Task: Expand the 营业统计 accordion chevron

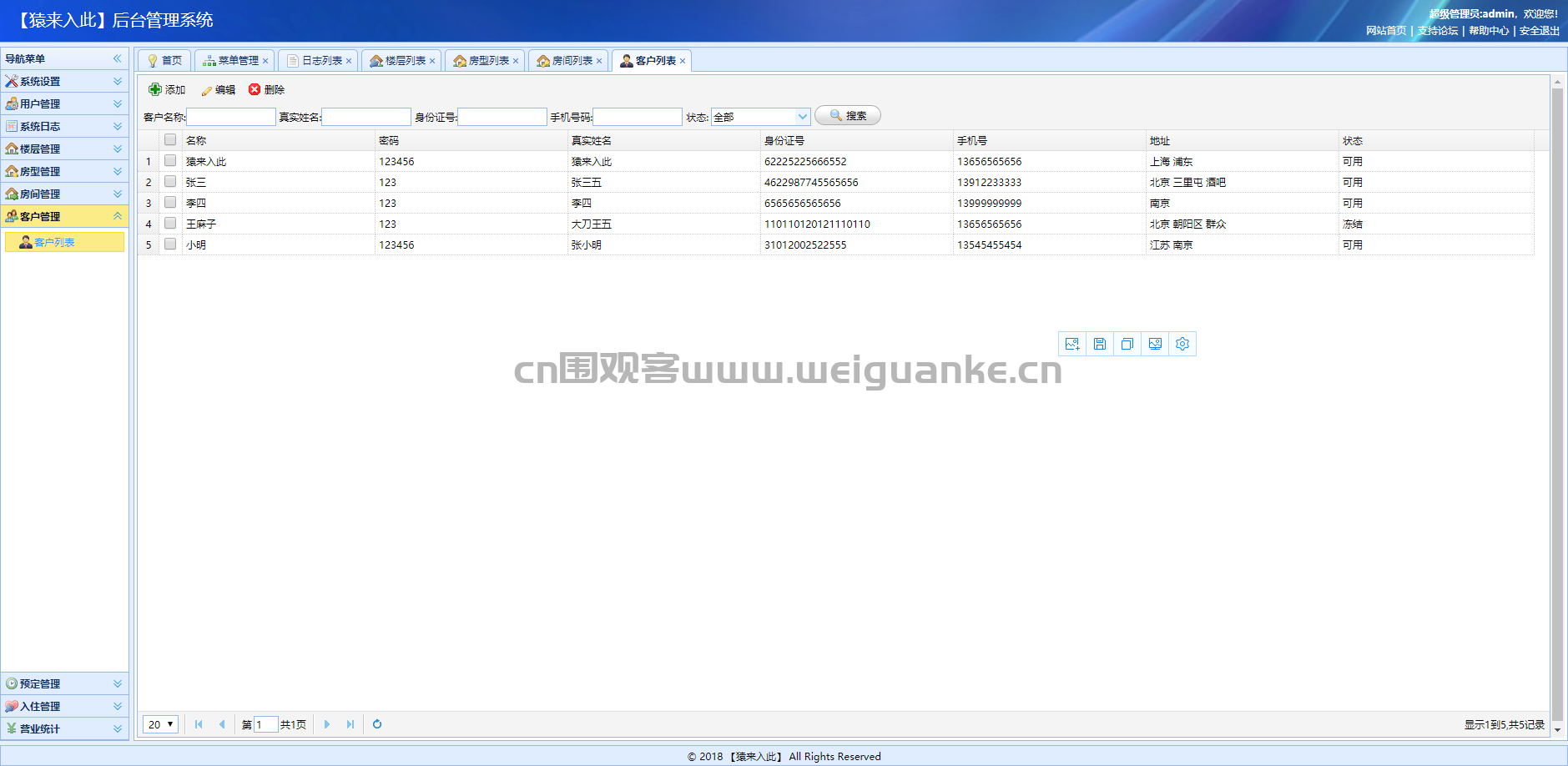Action: point(118,728)
